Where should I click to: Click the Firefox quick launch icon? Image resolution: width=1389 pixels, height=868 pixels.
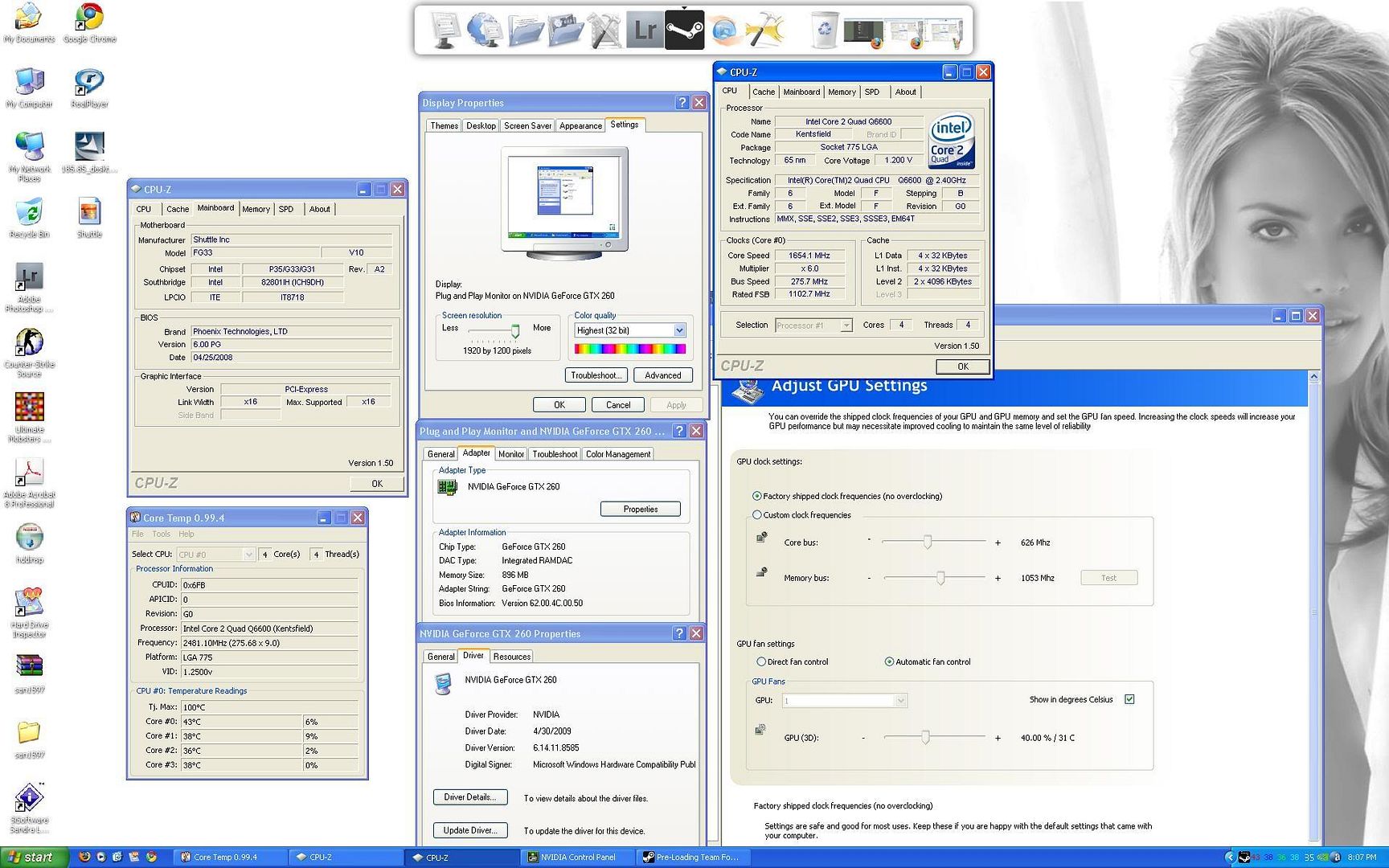pyautogui.click(x=84, y=857)
